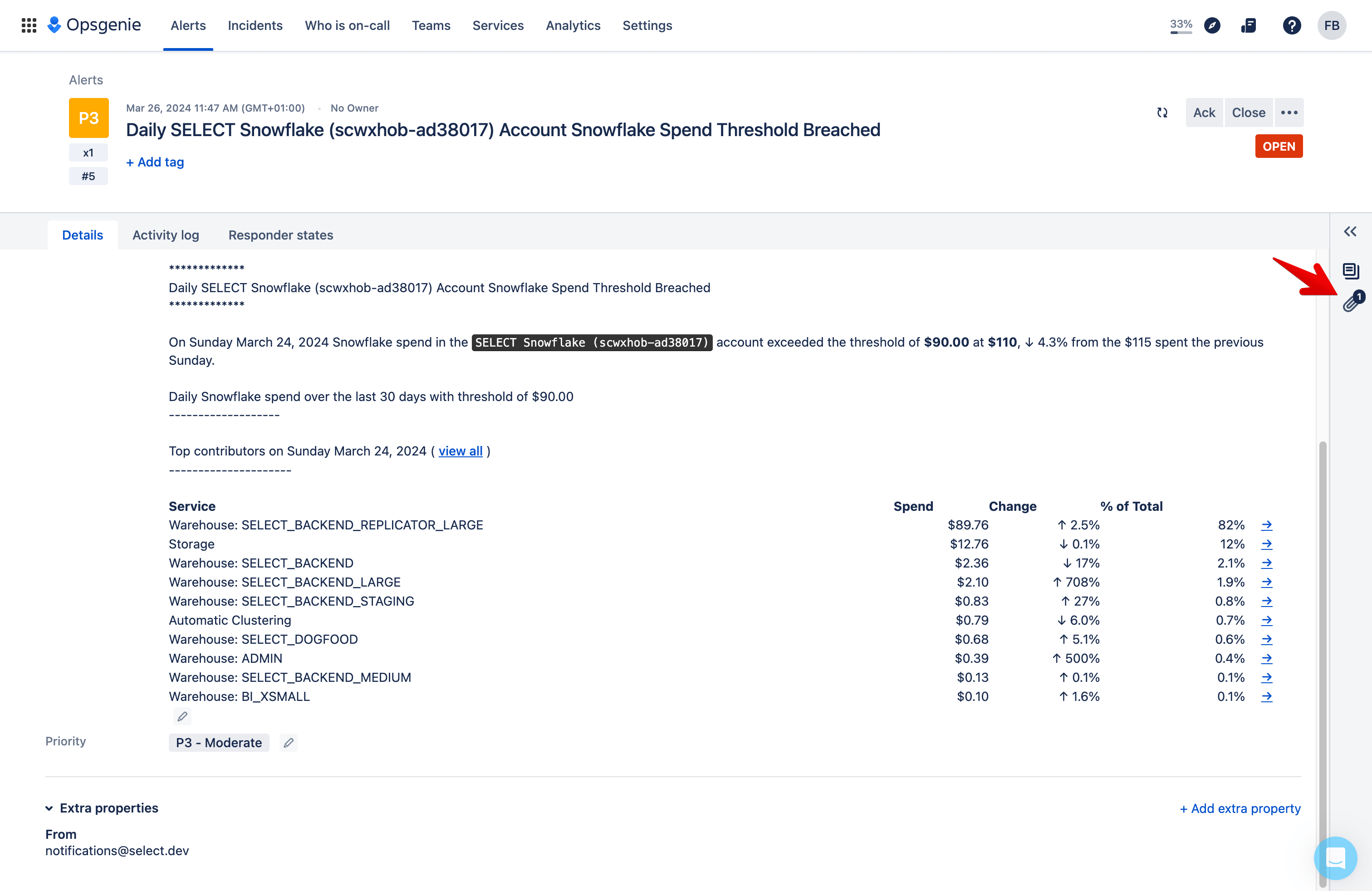This screenshot has height=891, width=1372.
Task: Collapse the side panel with double chevron
Action: pyautogui.click(x=1350, y=232)
